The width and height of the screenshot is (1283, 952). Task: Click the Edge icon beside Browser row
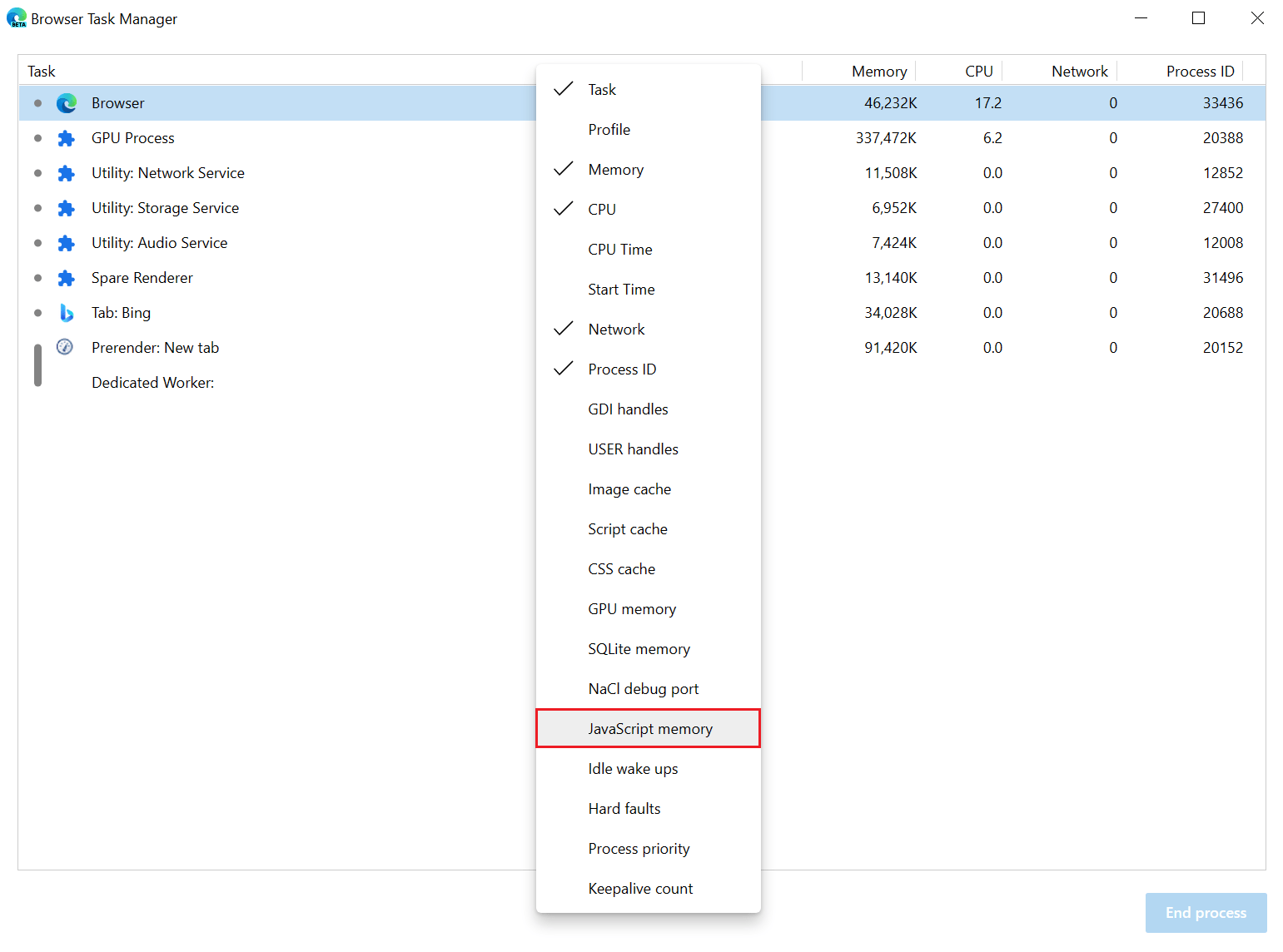(66, 102)
